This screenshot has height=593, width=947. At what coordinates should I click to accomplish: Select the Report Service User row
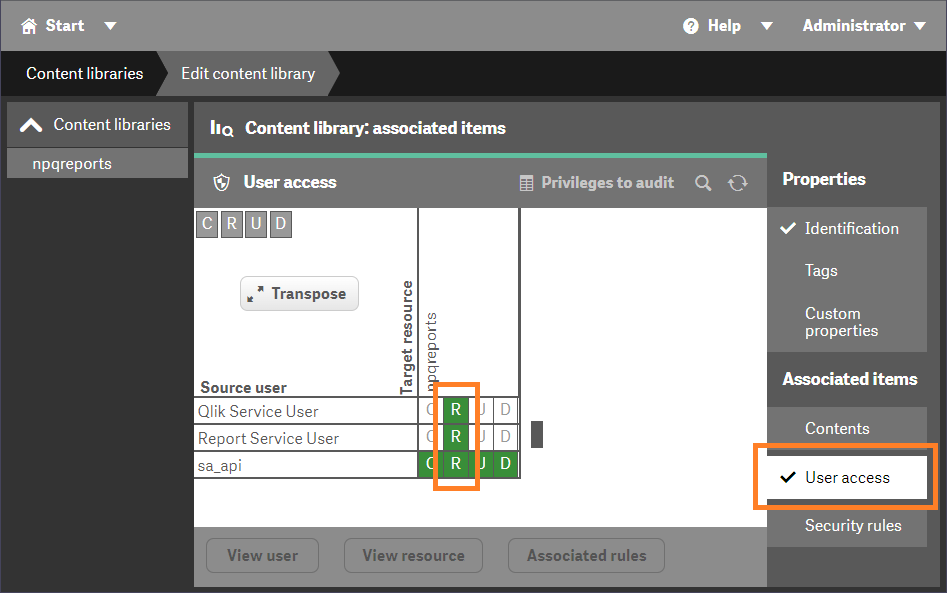306,438
